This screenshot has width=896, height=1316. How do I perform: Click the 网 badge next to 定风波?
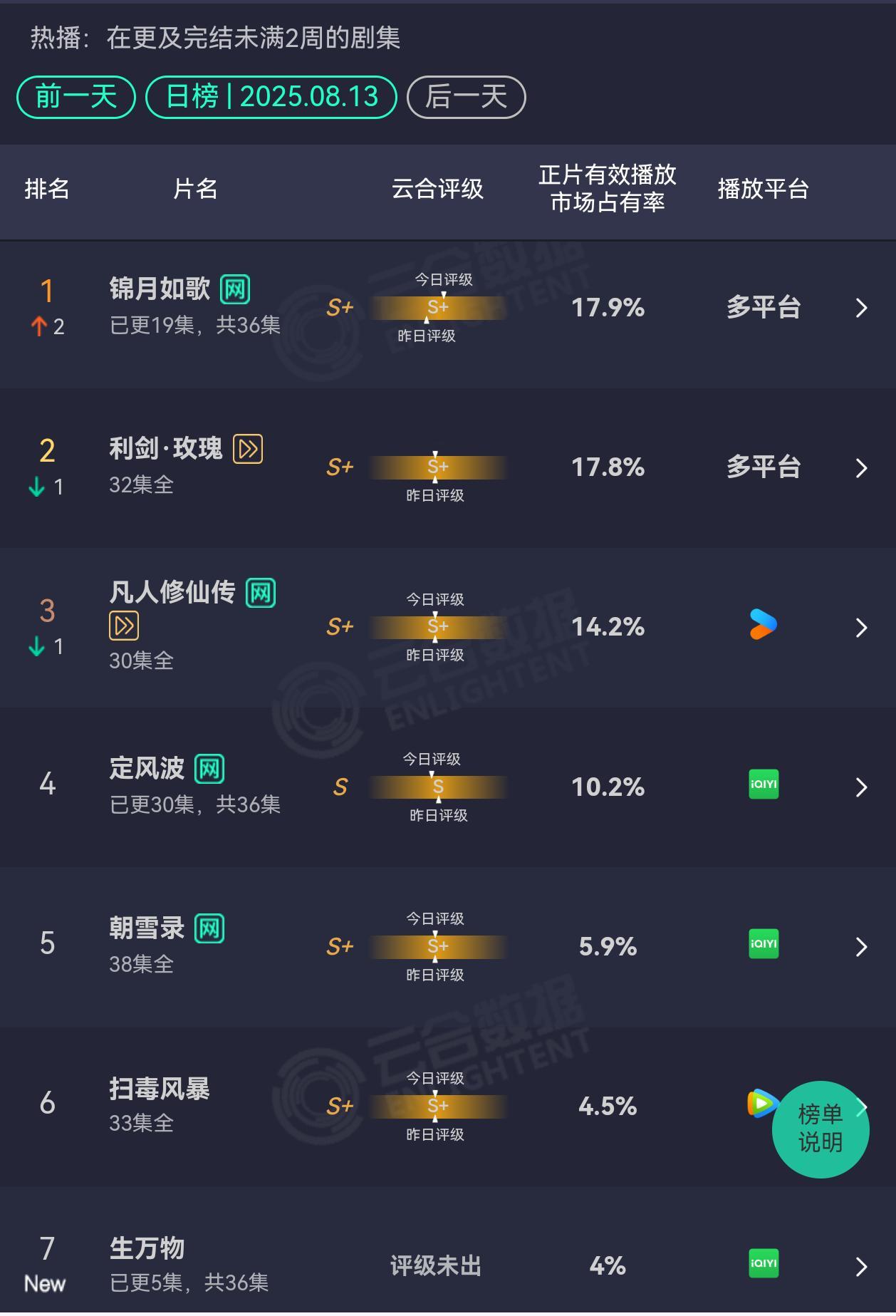(x=209, y=769)
